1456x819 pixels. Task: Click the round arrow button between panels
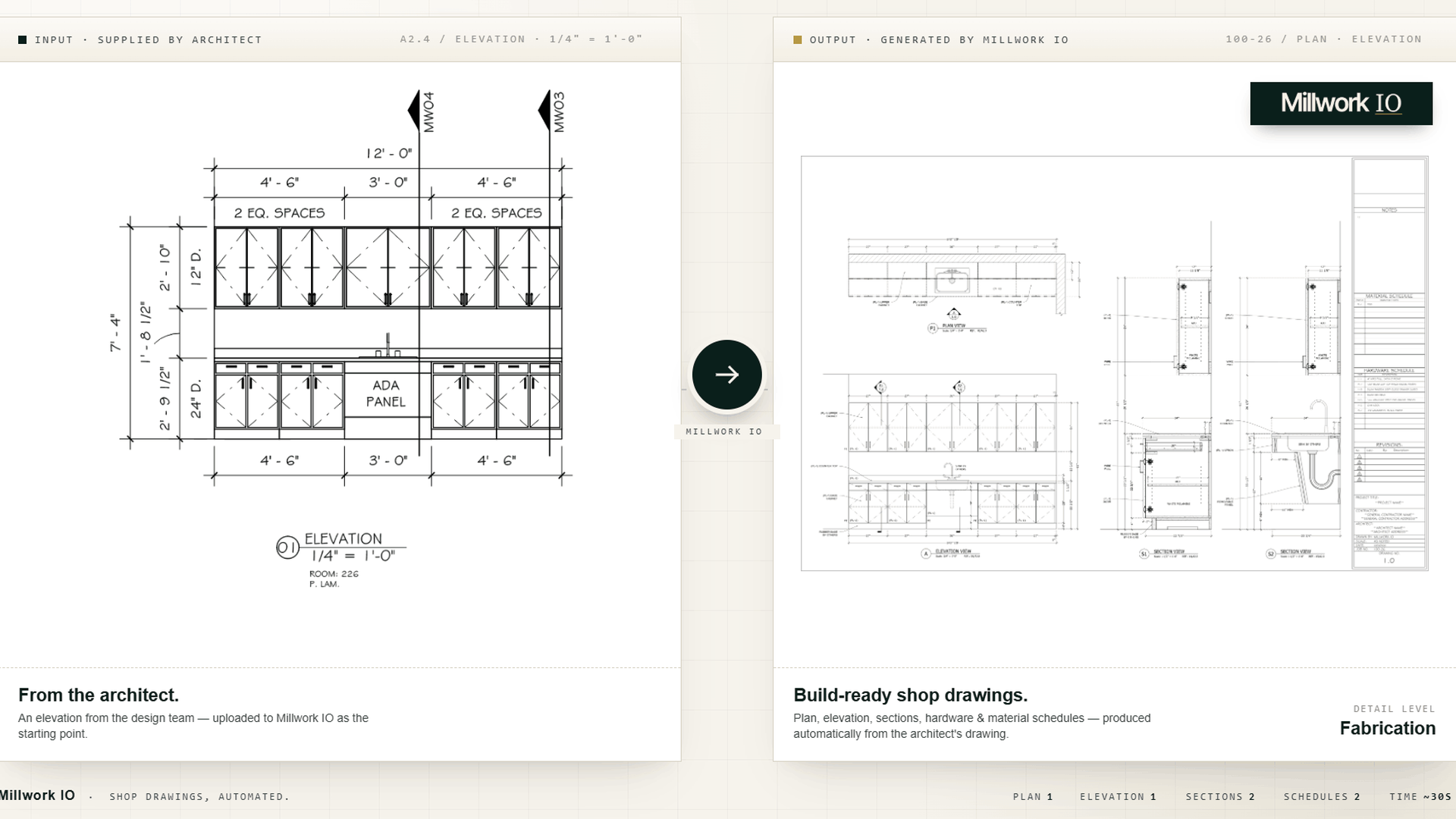[726, 375]
